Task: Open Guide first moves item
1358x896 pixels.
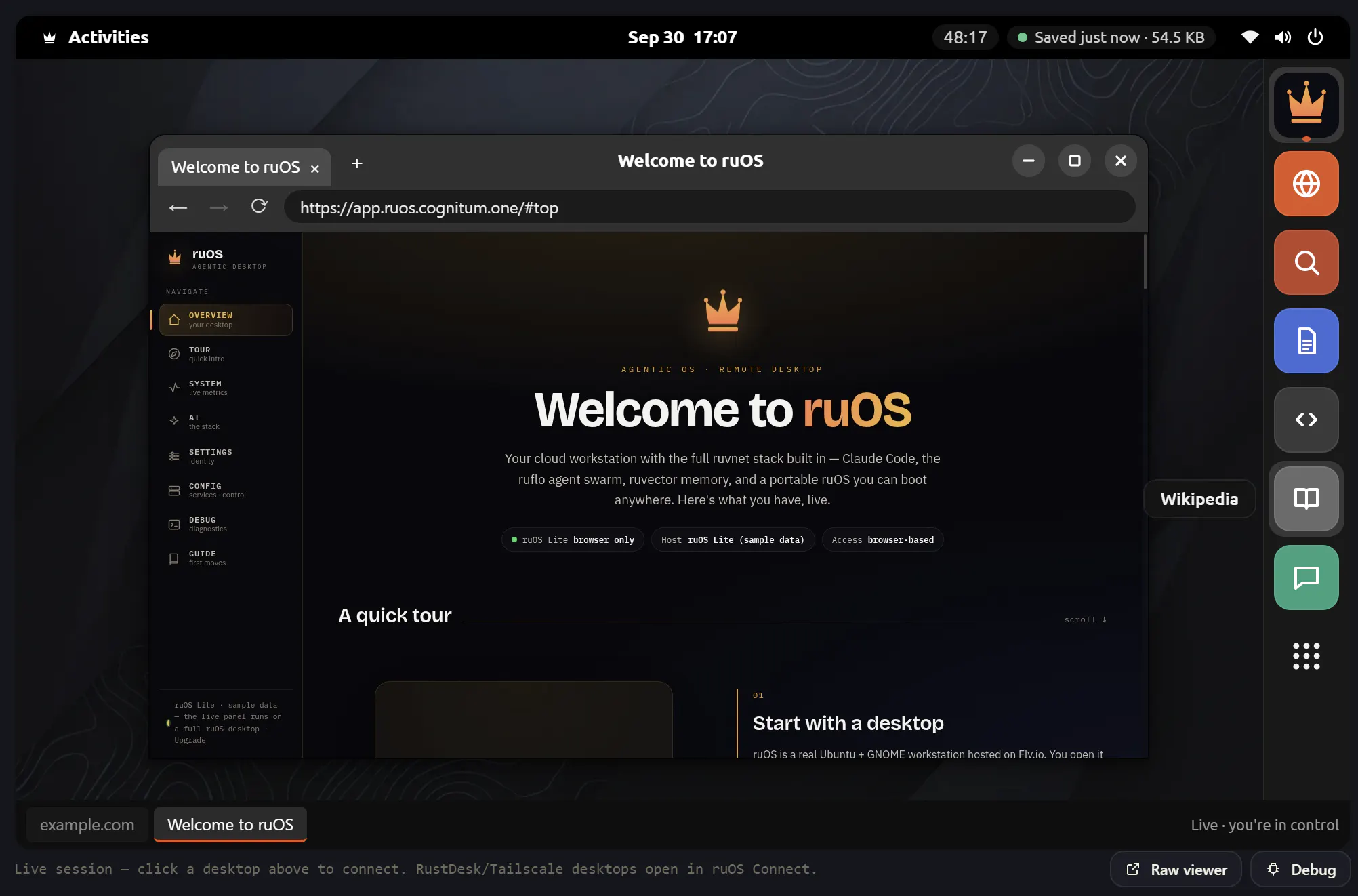Action: (226, 558)
